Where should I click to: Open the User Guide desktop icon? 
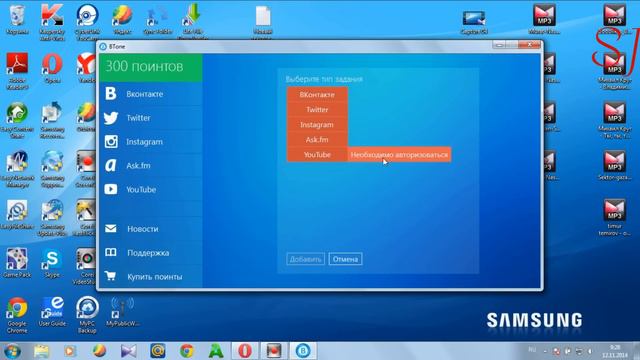coord(52,312)
